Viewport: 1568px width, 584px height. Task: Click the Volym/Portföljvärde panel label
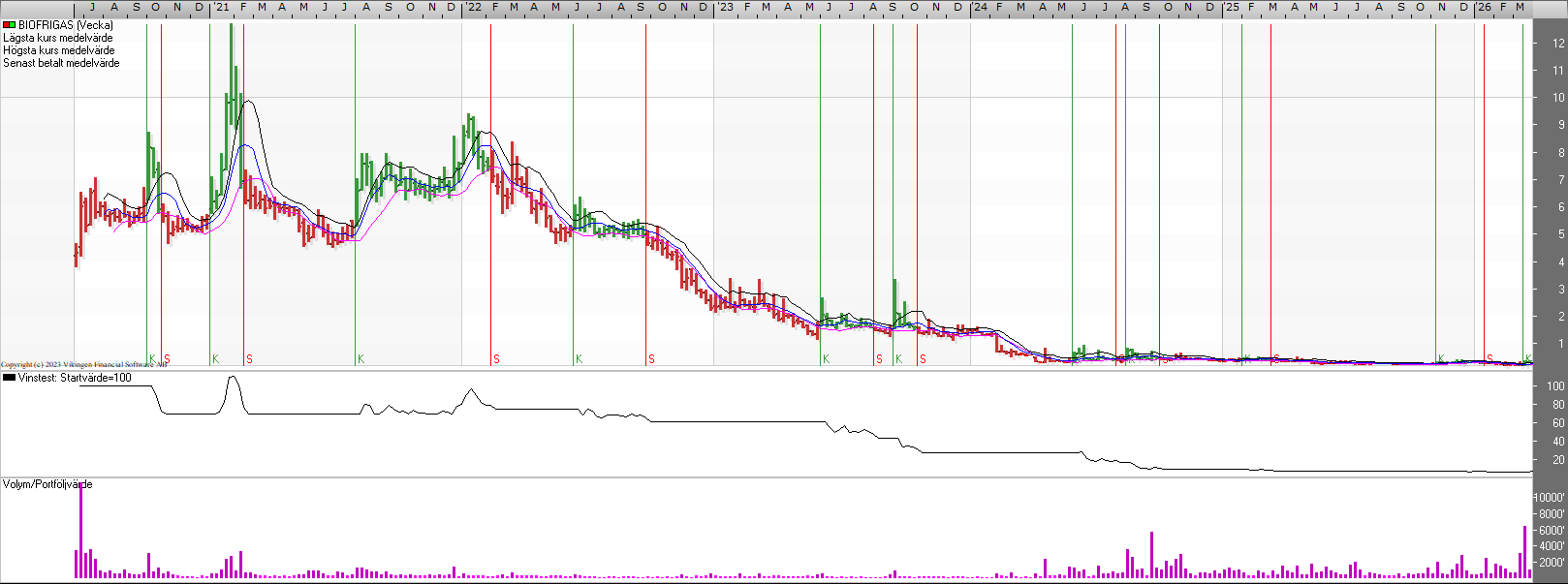(x=47, y=484)
